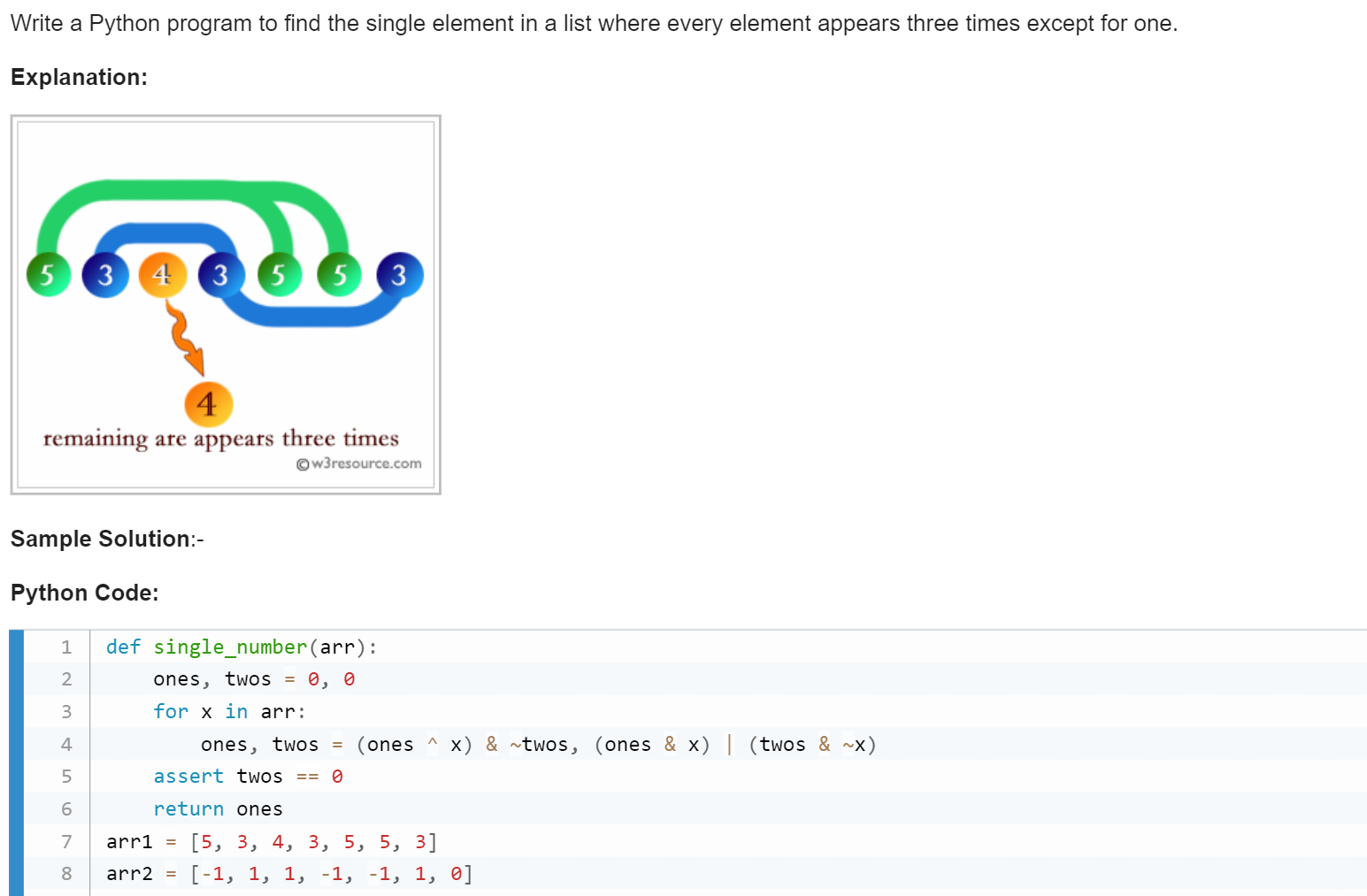
Task: Click the code line "arr2 = [-1, 1, 1, -1, -1, 1, 0]"
Action: 289,873
